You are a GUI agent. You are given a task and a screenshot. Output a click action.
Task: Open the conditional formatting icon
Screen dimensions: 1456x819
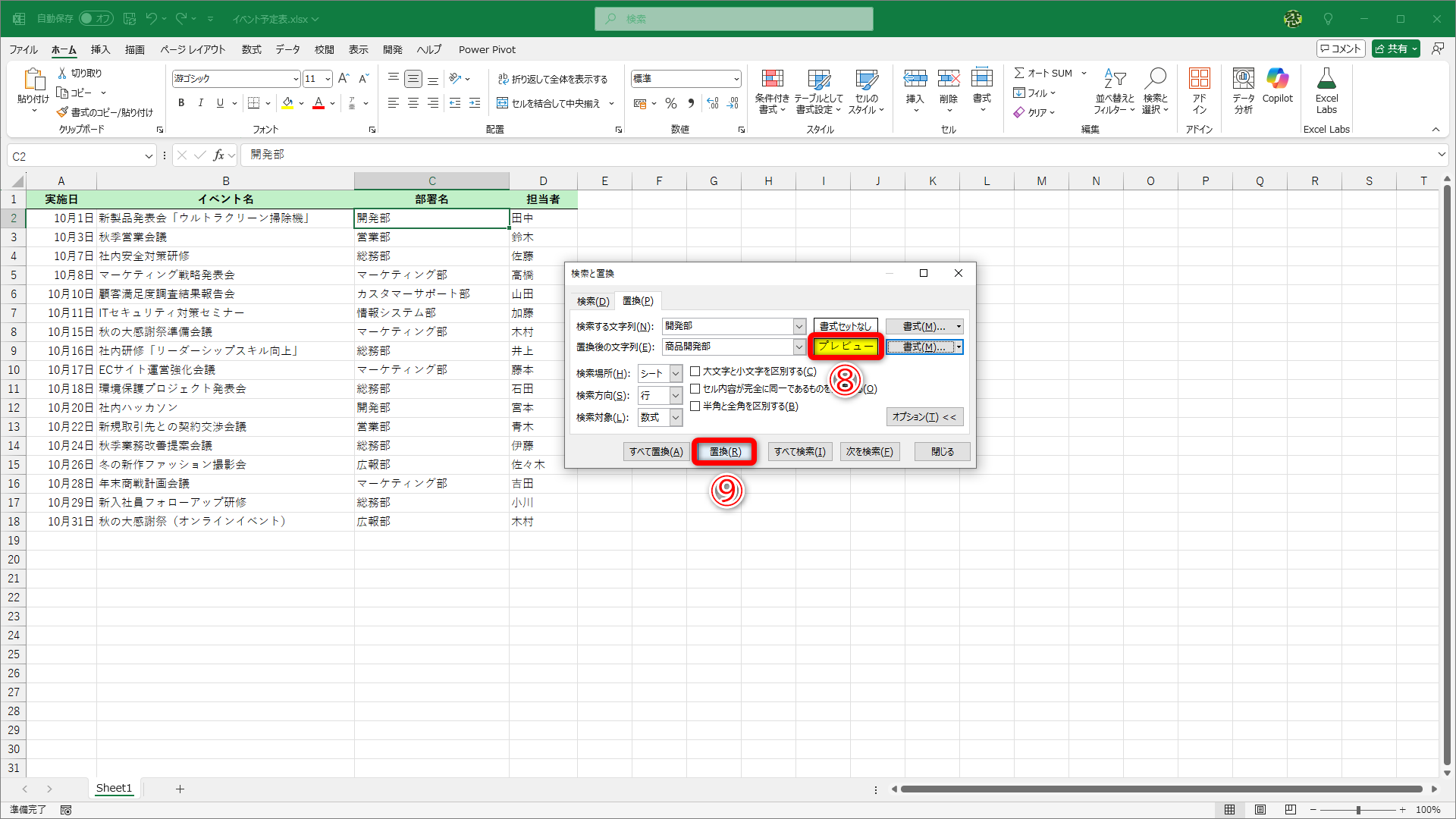click(x=772, y=79)
